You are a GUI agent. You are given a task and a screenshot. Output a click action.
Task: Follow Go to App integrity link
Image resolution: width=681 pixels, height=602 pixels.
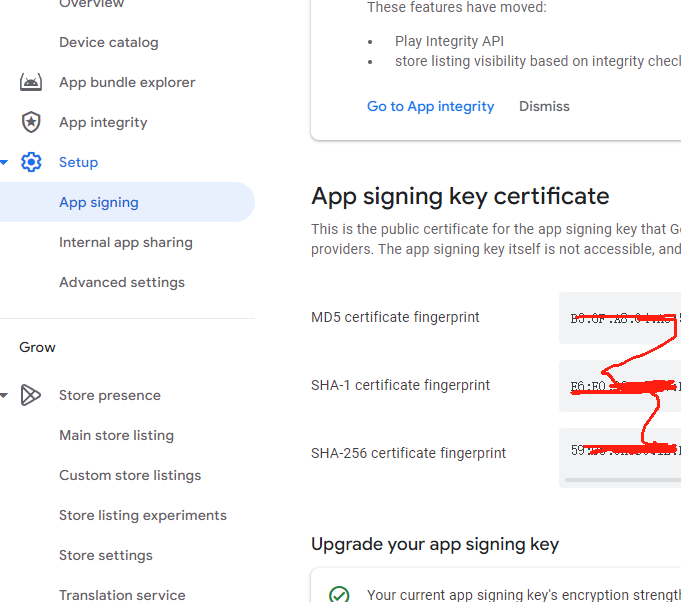pos(430,106)
